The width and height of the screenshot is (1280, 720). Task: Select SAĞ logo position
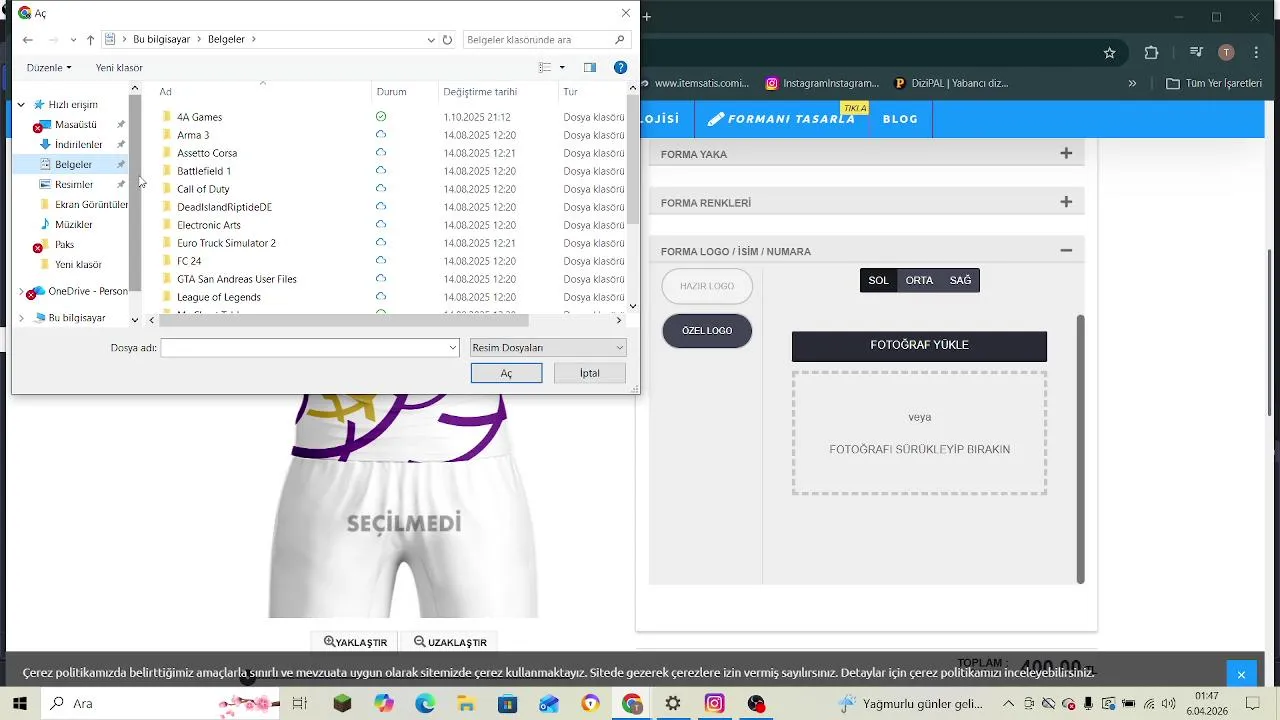[960, 281]
